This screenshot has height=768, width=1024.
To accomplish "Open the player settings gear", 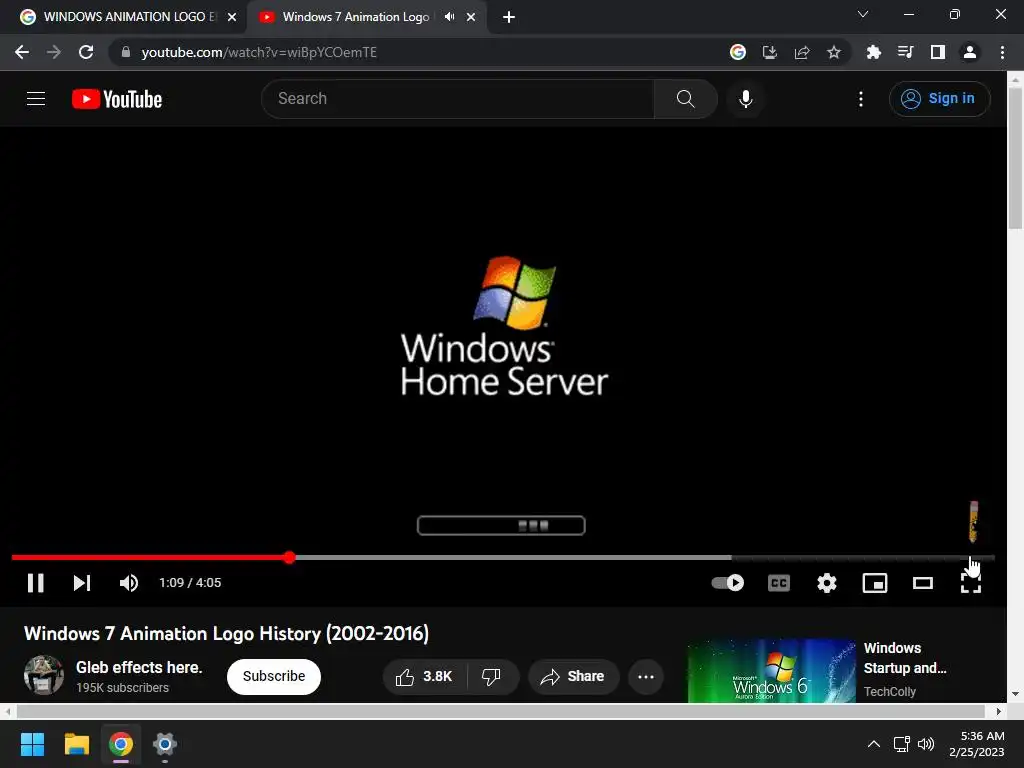I will click(x=827, y=583).
